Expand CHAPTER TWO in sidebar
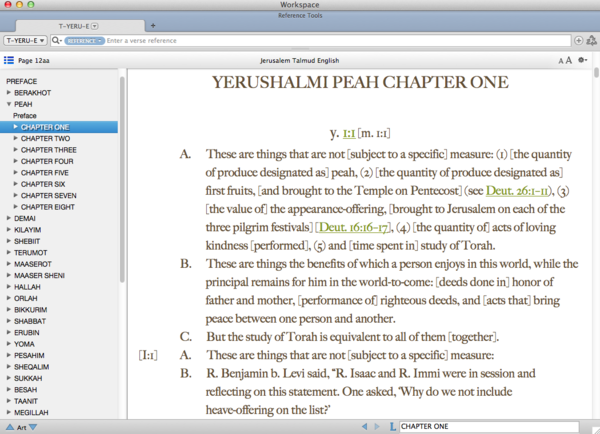This screenshot has width=600, height=434. pyautogui.click(x=16, y=139)
